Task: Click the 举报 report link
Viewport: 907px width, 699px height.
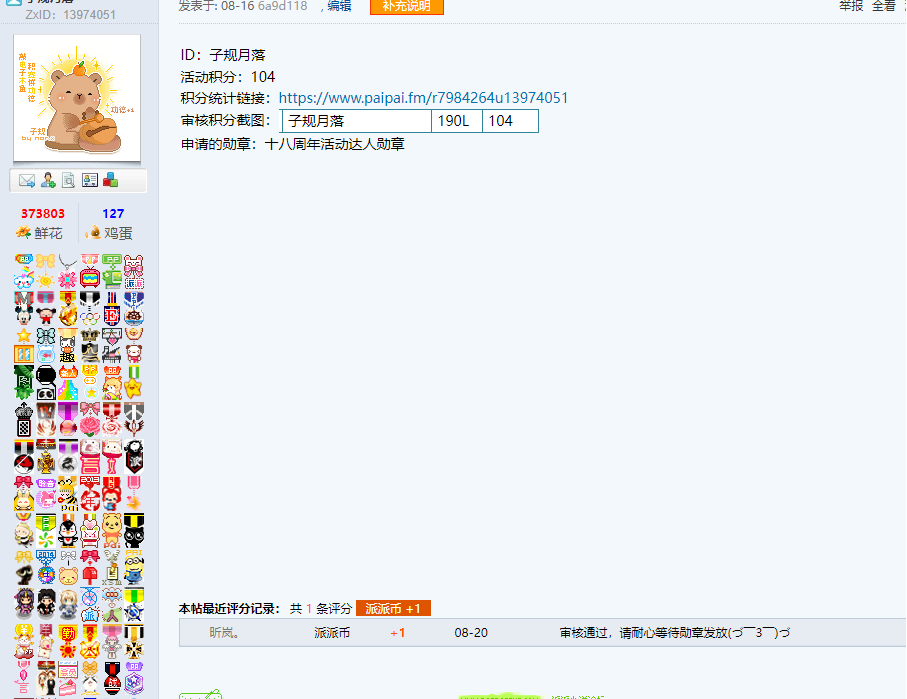Action: click(851, 6)
